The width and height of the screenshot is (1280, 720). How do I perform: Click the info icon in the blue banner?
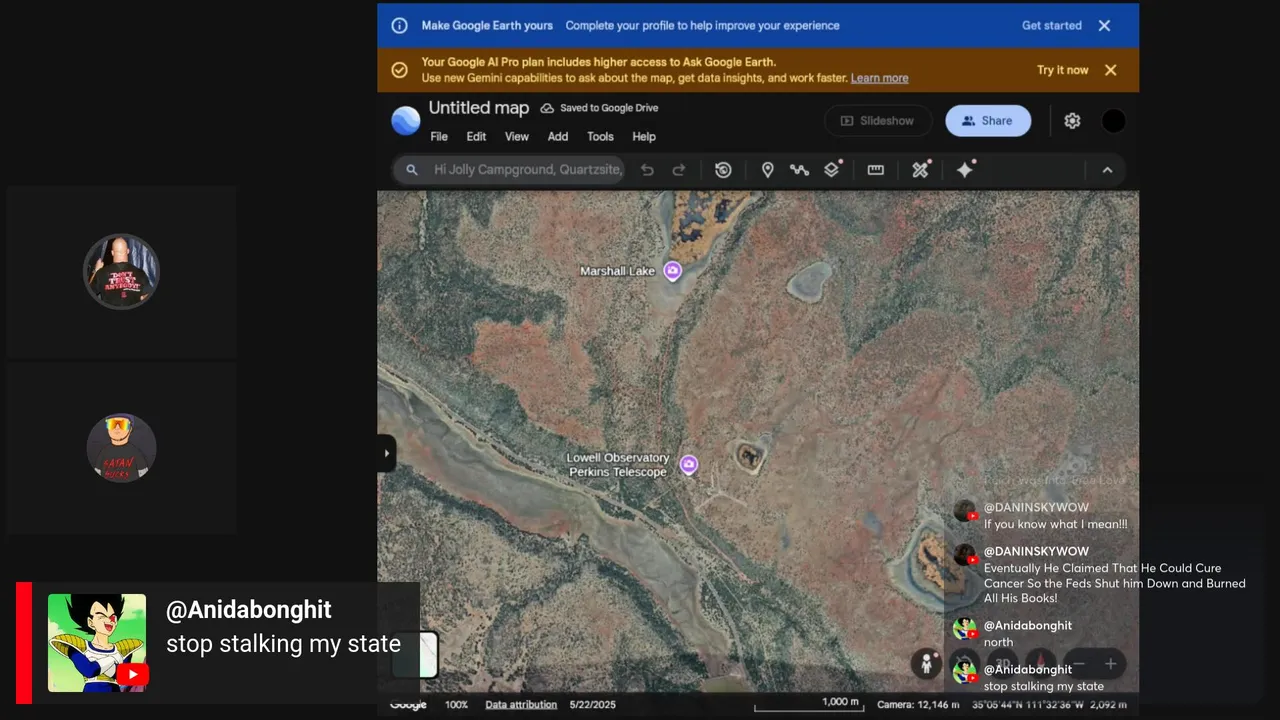pyautogui.click(x=399, y=26)
